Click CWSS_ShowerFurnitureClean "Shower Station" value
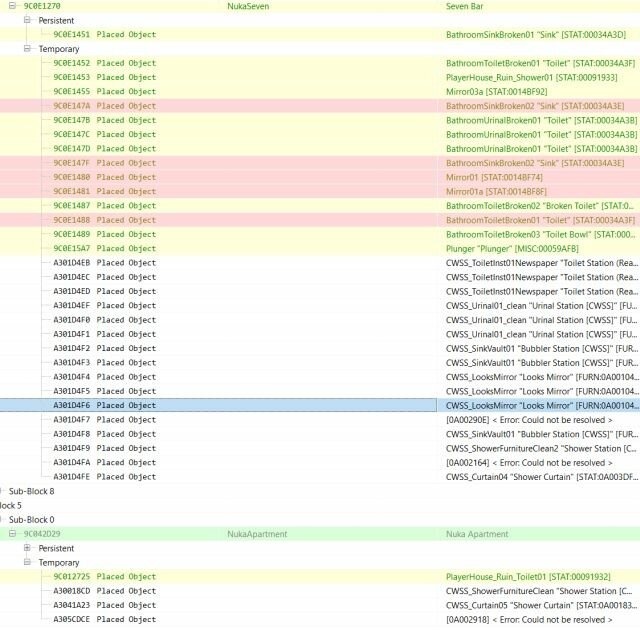The image size is (640, 630). 539,591
